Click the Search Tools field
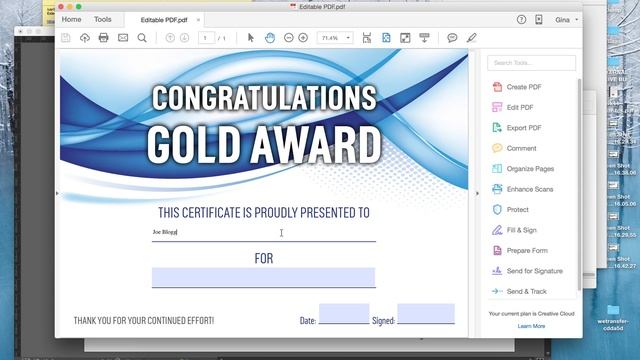The image size is (640, 360). [x=531, y=63]
